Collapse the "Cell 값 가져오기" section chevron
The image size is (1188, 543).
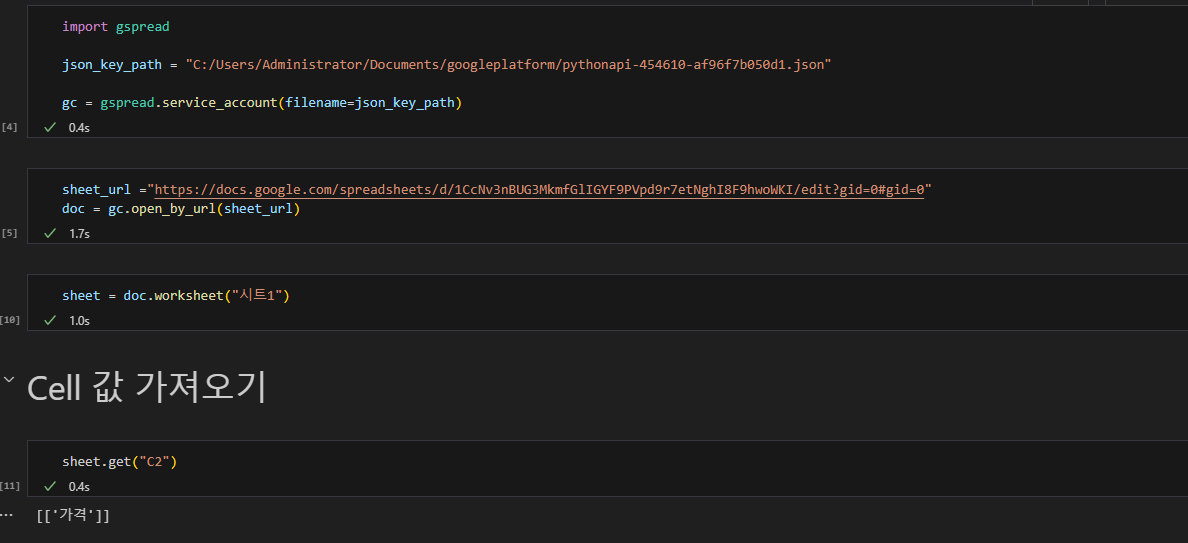tap(8, 379)
